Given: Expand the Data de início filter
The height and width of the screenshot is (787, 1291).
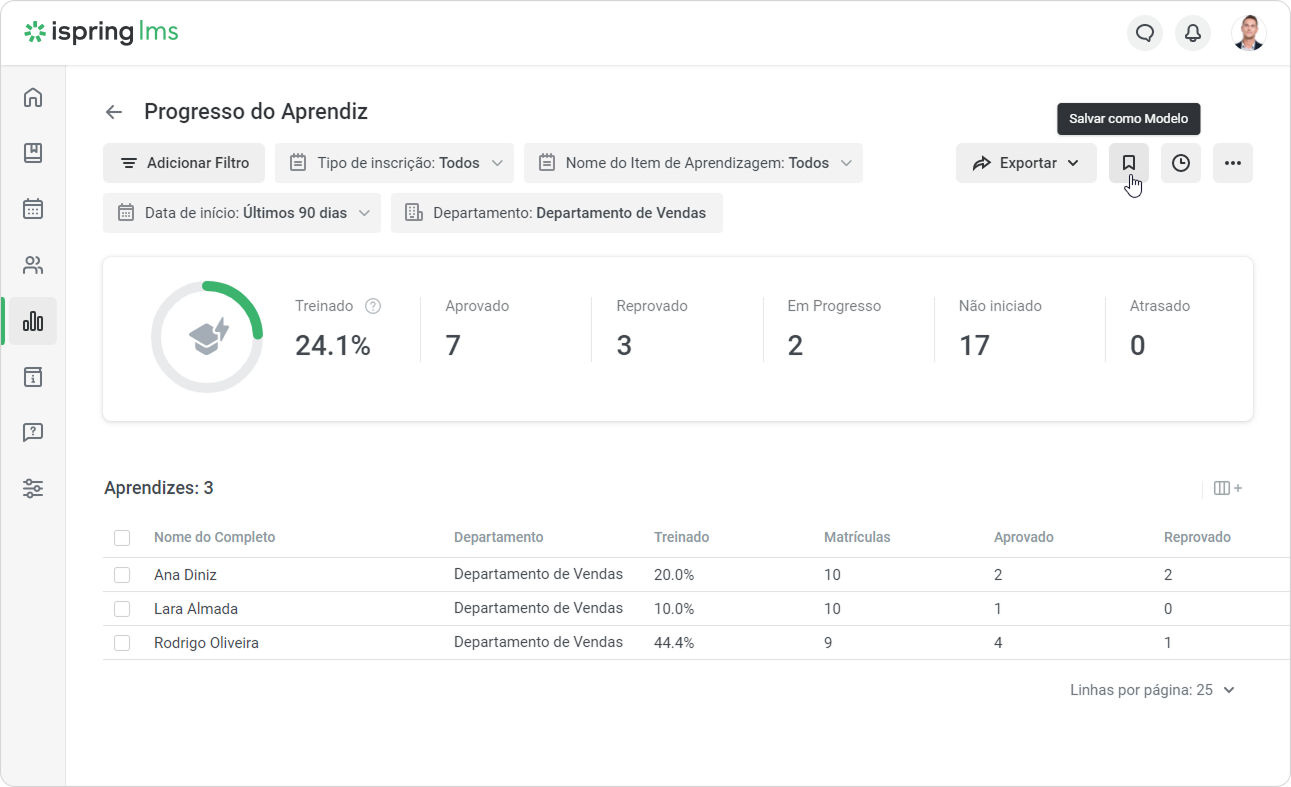Looking at the screenshot, I should point(242,213).
